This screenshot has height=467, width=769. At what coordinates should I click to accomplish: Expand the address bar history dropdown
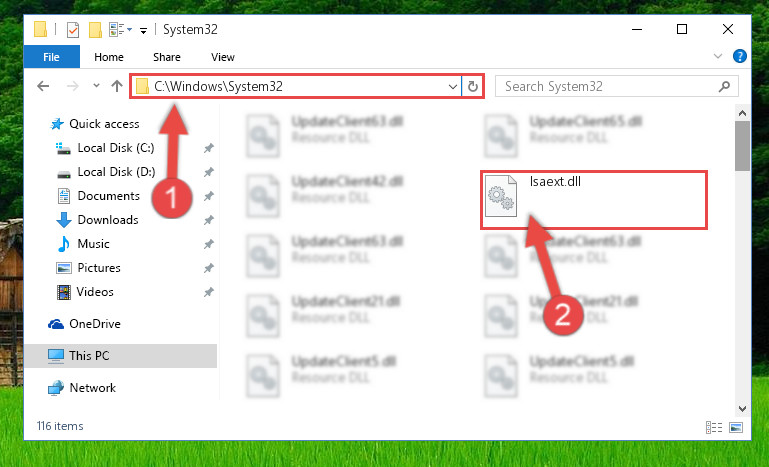pos(453,87)
